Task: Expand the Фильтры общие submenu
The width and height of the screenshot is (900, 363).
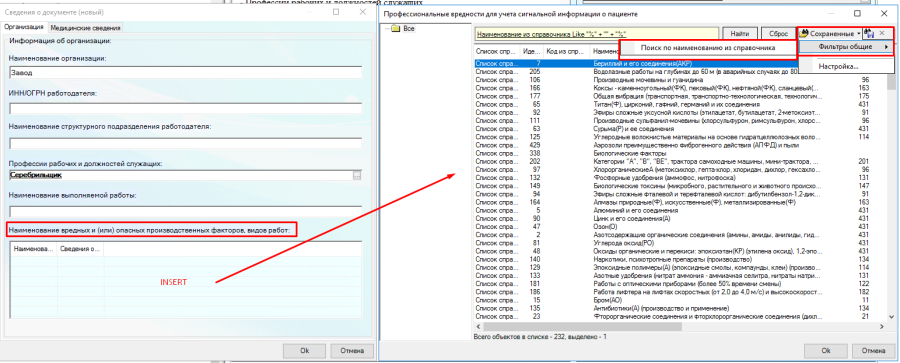Action: tap(846, 47)
